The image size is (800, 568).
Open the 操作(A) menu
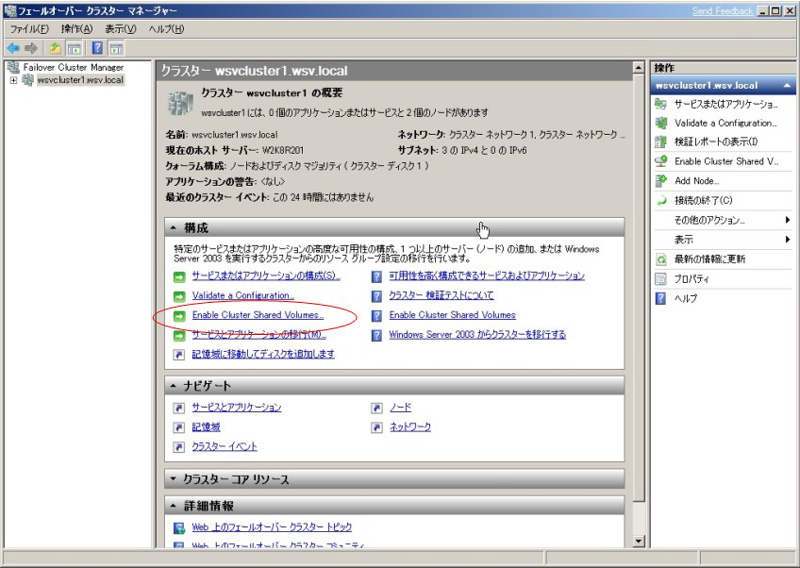(x=77, y=29)
